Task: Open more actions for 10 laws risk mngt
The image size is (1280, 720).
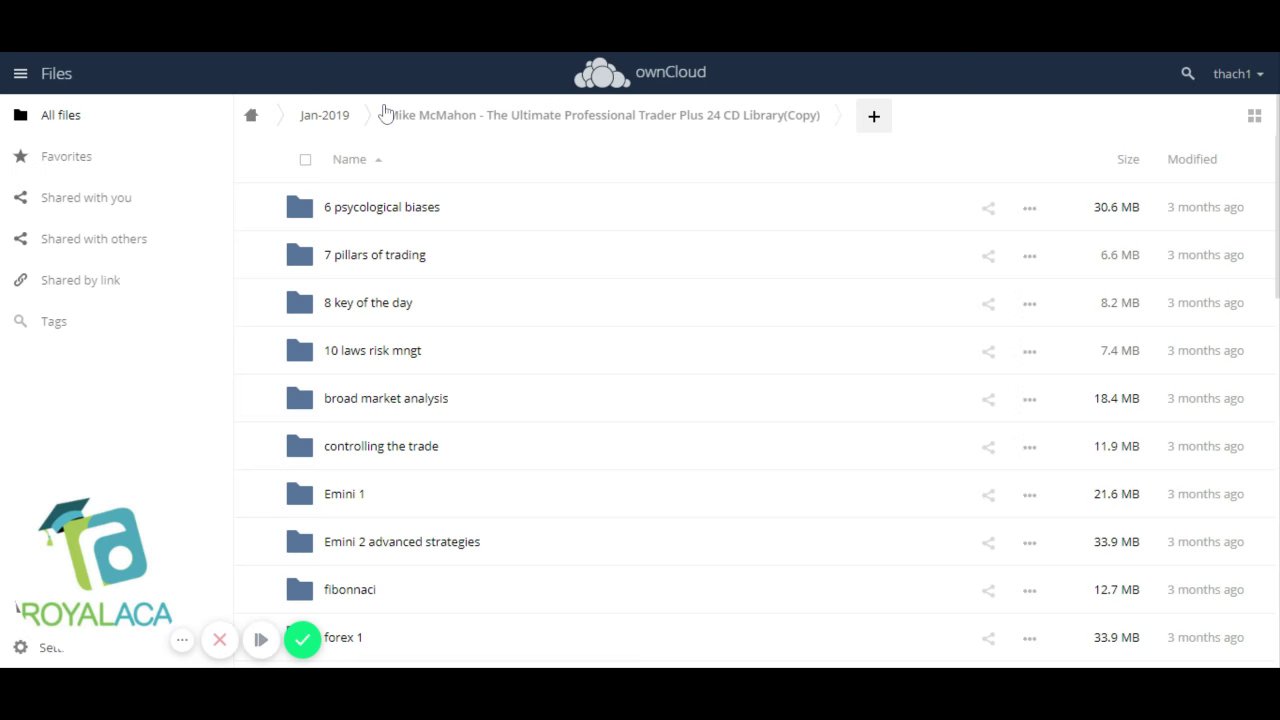Action: (1029, 352)
